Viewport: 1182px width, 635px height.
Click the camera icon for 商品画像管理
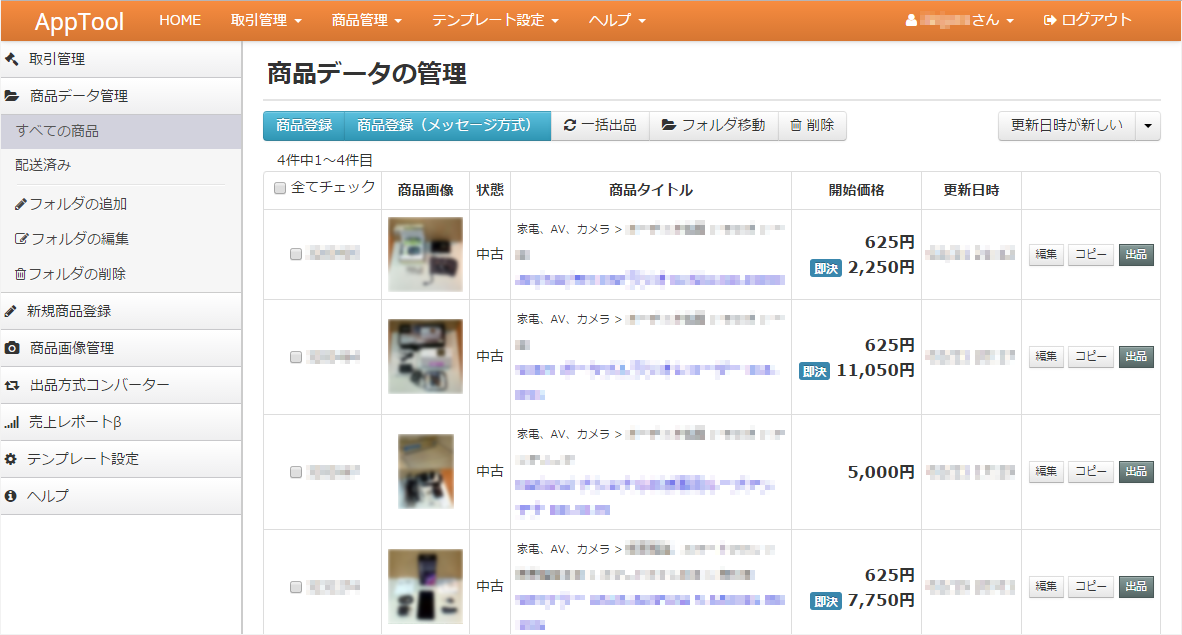coord(12,348)
